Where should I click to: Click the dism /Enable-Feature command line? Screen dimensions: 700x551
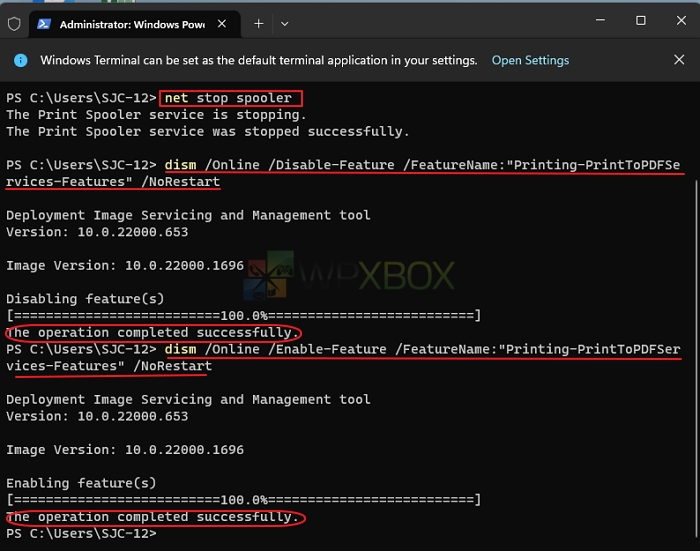343,357
